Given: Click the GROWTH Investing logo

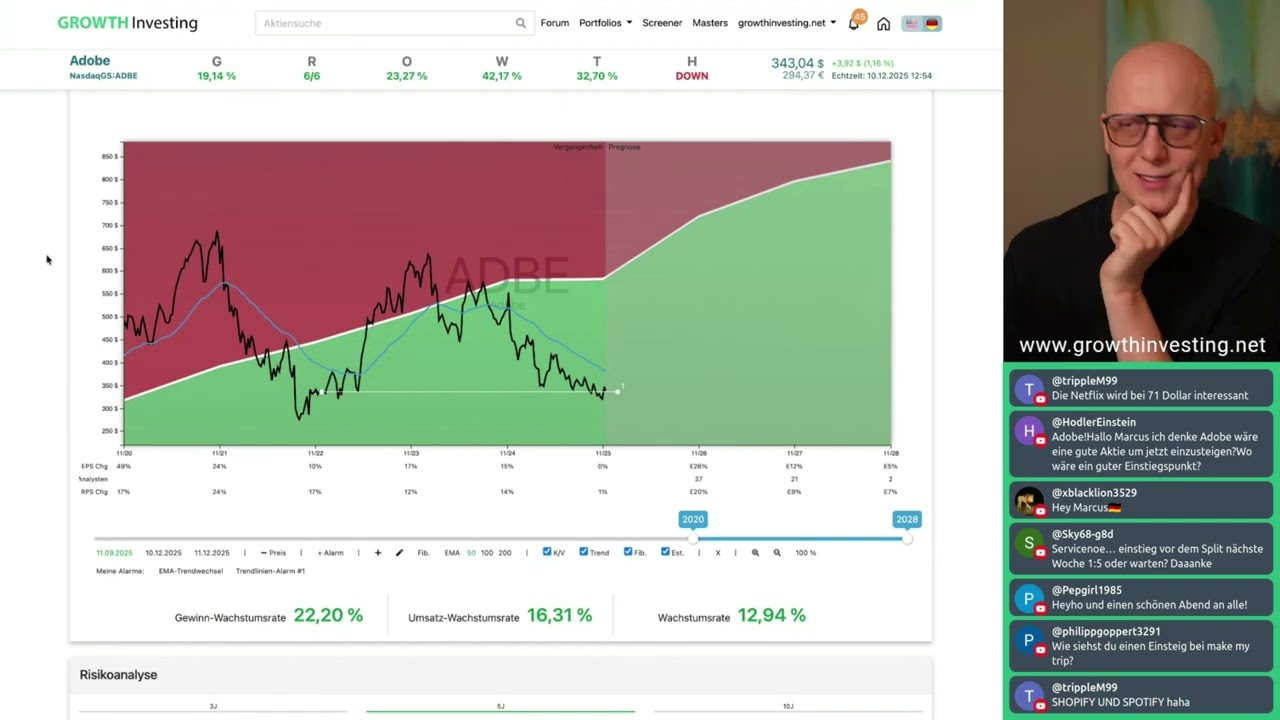Looking at the screenshot, I should coord(127,23).
